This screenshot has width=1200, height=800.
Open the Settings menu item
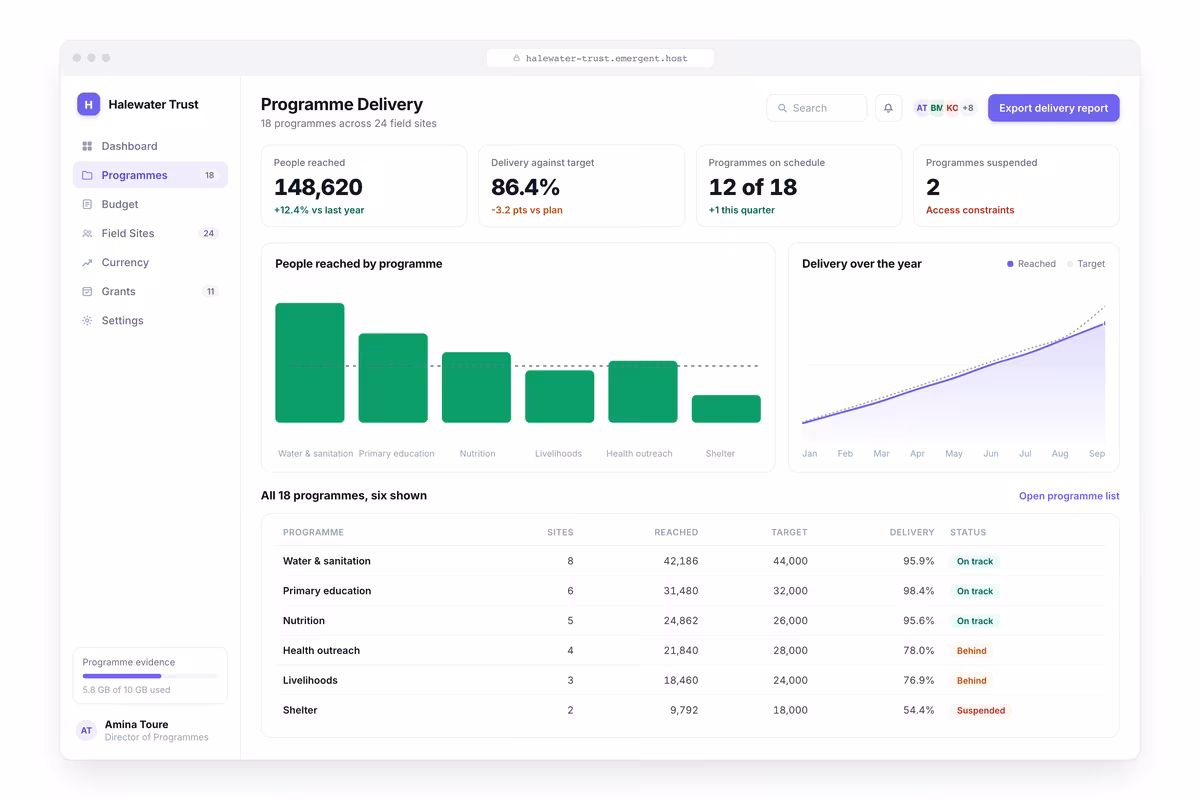150,320
